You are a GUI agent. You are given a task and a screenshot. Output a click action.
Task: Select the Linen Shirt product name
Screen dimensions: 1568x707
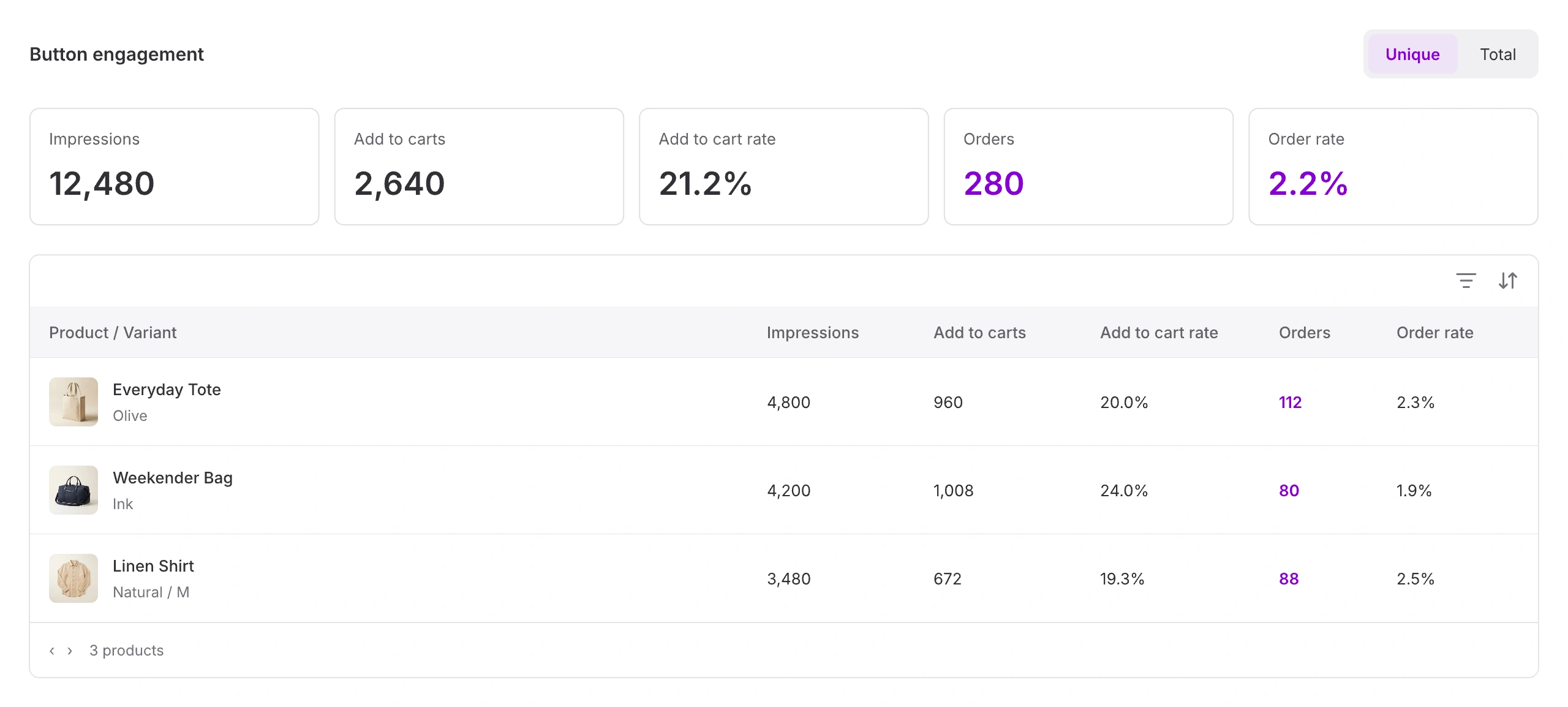(x=153, y=566)
